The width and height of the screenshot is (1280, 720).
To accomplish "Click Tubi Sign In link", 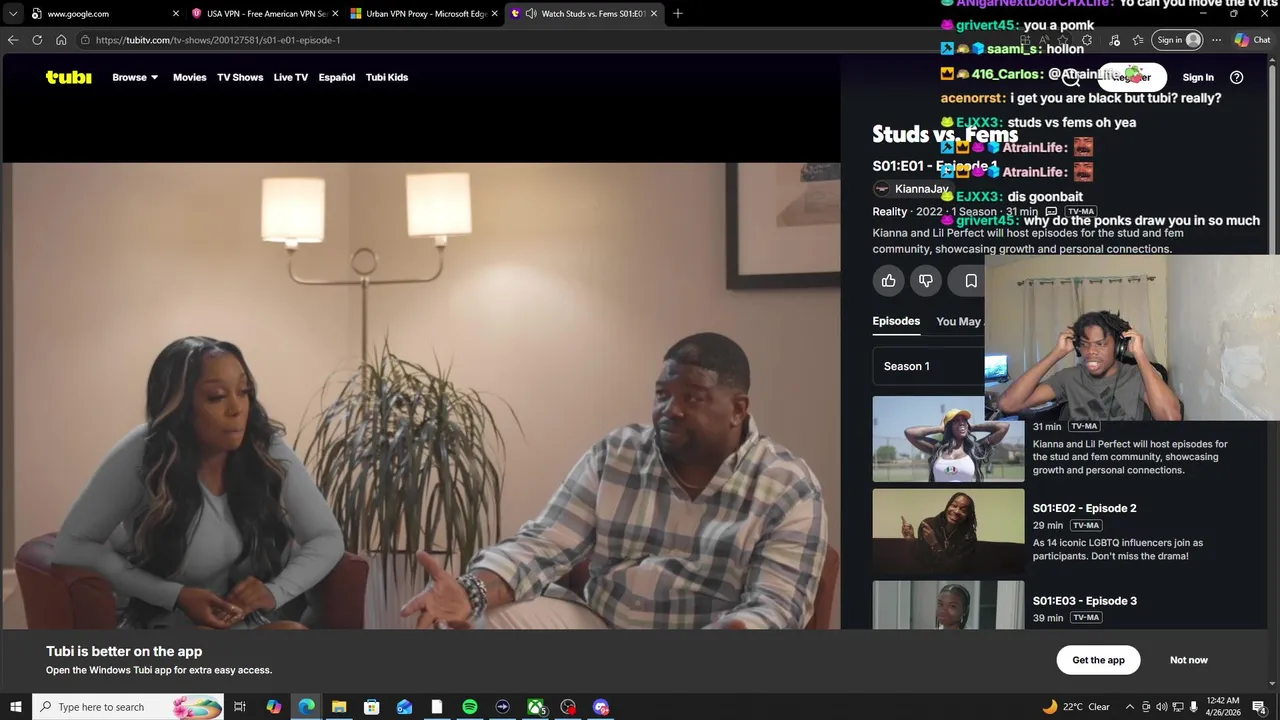I will click(1198, 77).
